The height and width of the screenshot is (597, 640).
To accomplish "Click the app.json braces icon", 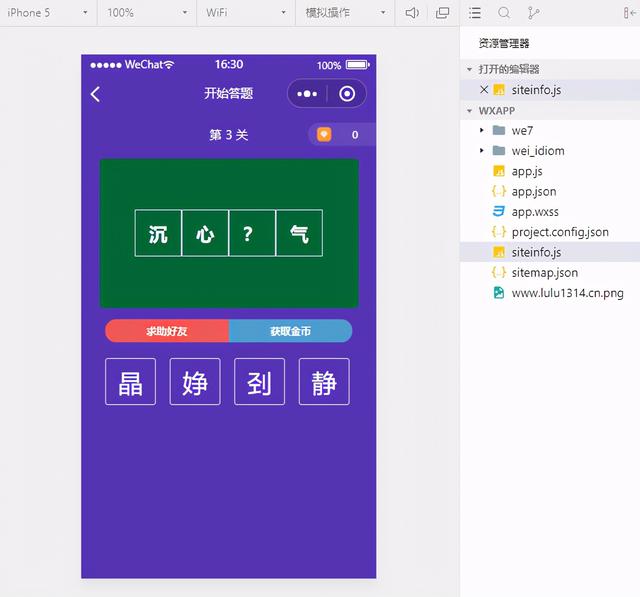I will pyautogui.click(x=499, y=191).
